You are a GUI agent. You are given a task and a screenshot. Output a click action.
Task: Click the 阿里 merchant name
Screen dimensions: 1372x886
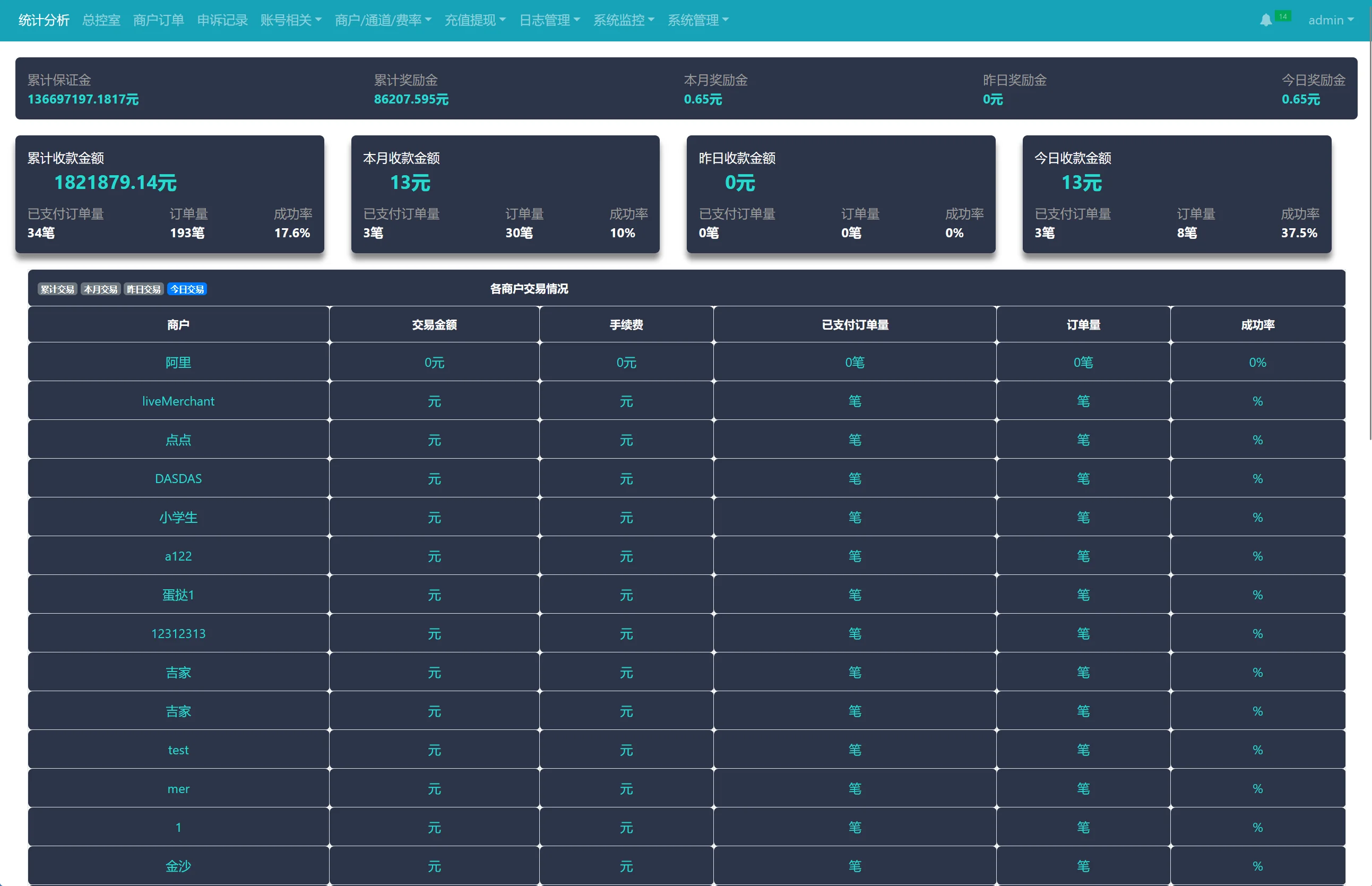pyautogui.click(x=178, y=363)
